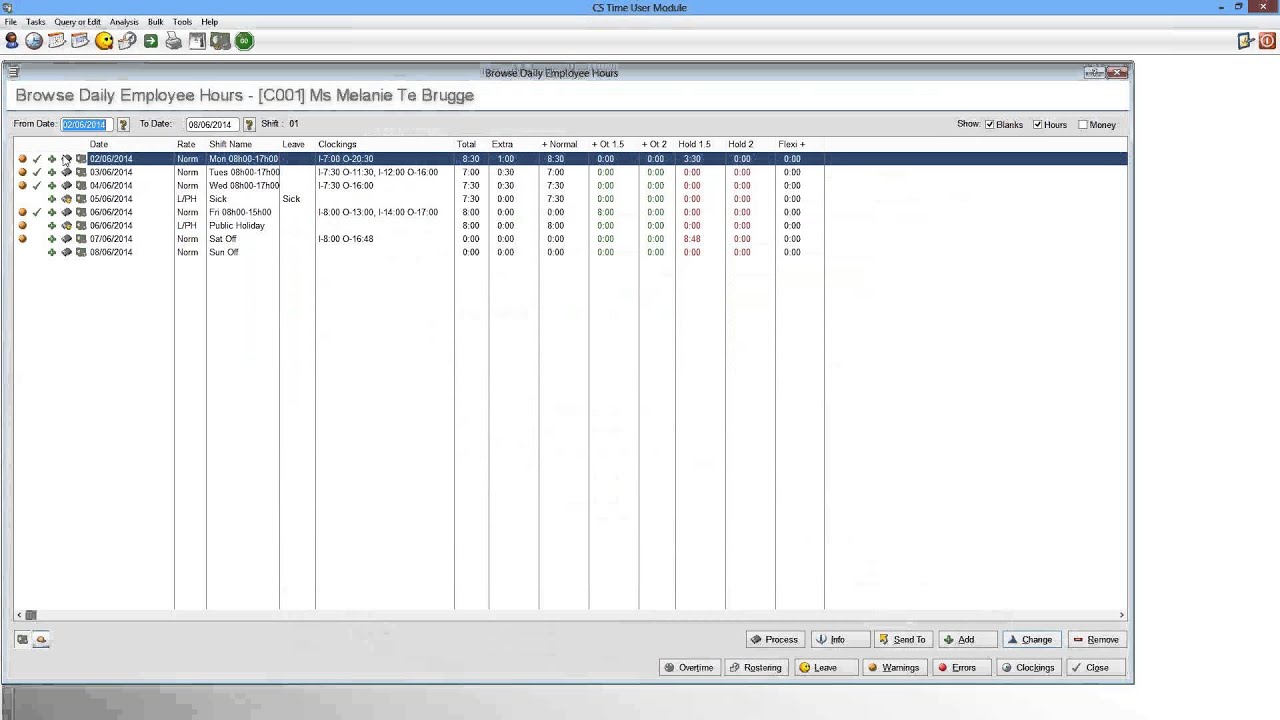The image size is (1280, 720).
Task: Select the 'Wed 08h00-17h00' shift cell
Action: coord(244,185)
